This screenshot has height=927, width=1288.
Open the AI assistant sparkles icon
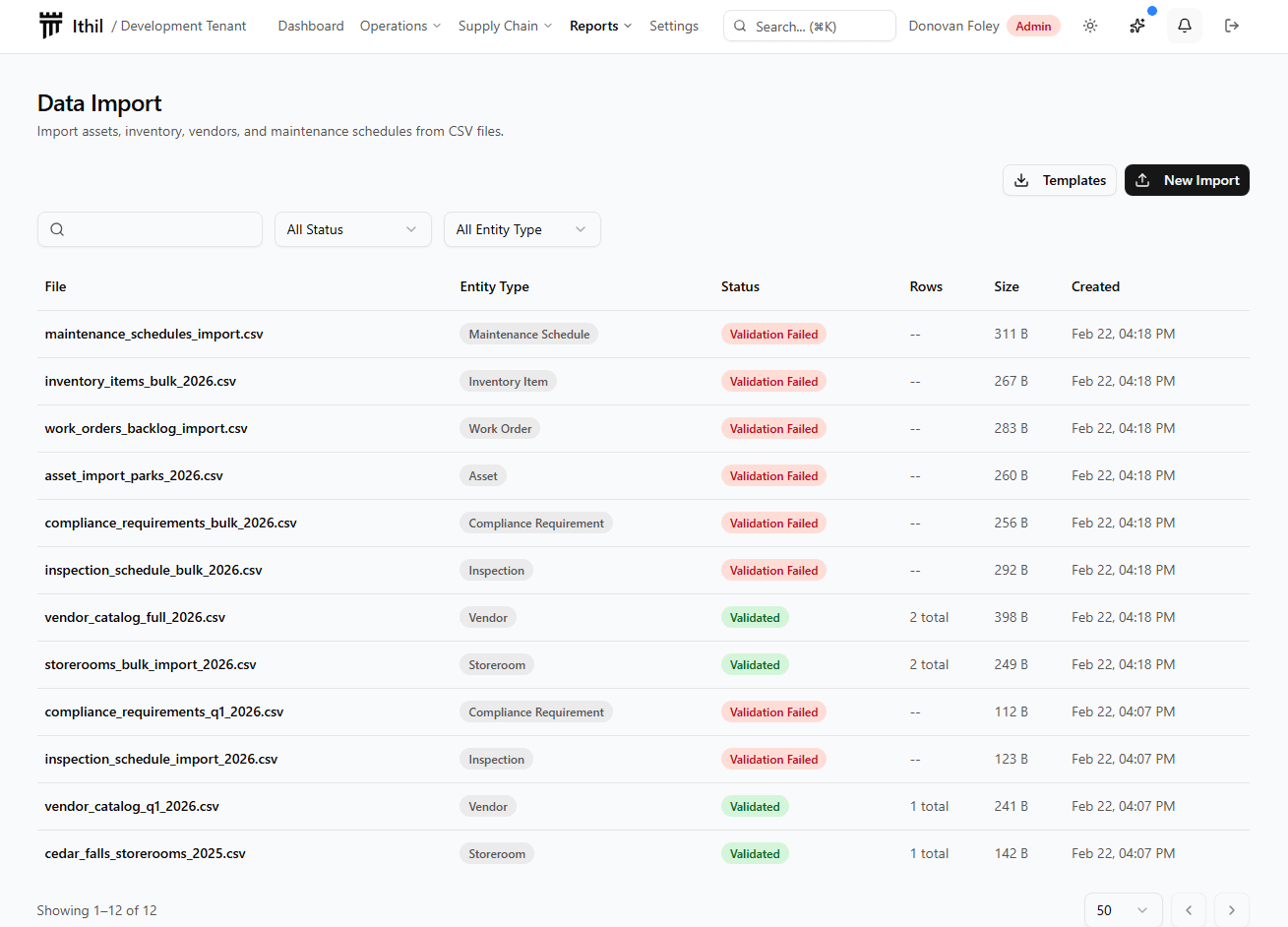pyautogui.click(x=1137, y=26)
